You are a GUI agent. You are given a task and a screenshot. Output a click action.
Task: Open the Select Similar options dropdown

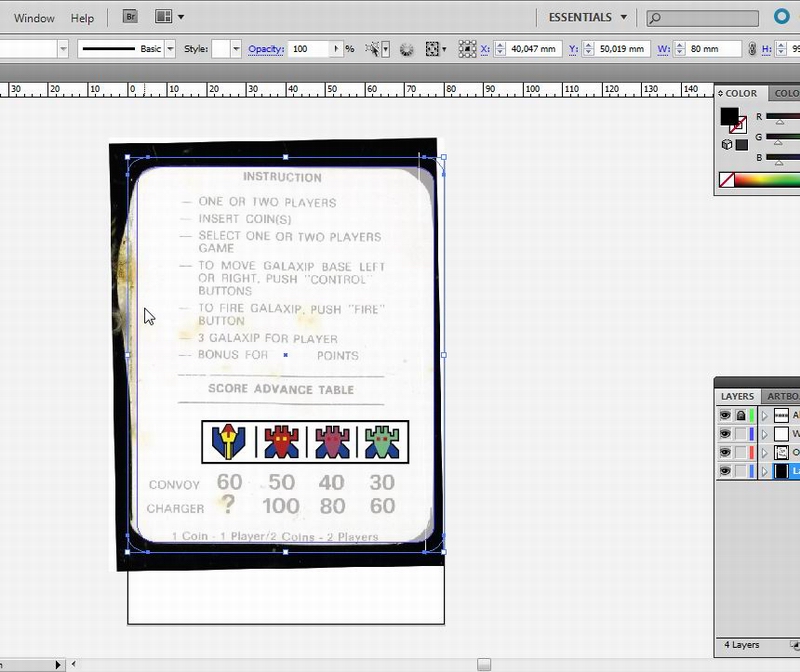(386, 49)
